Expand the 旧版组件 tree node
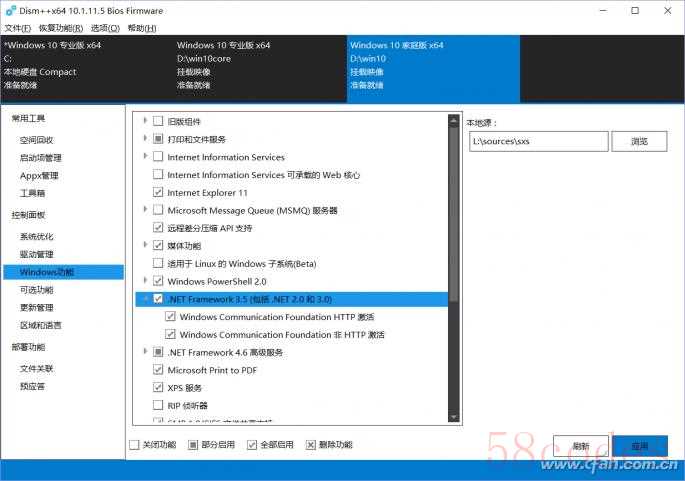Viewport: 685px width, 481px height. pyautogui.click(x=145, y=120)
